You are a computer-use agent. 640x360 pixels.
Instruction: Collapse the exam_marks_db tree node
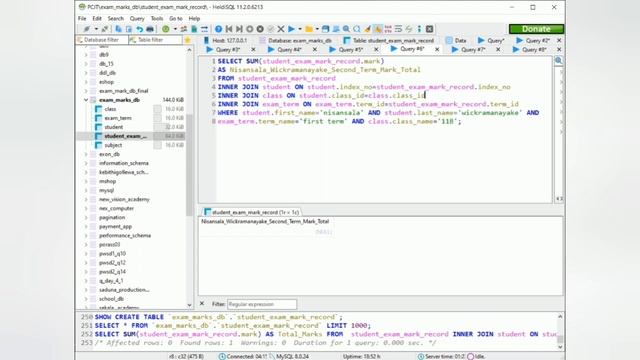tap(86, 100)
